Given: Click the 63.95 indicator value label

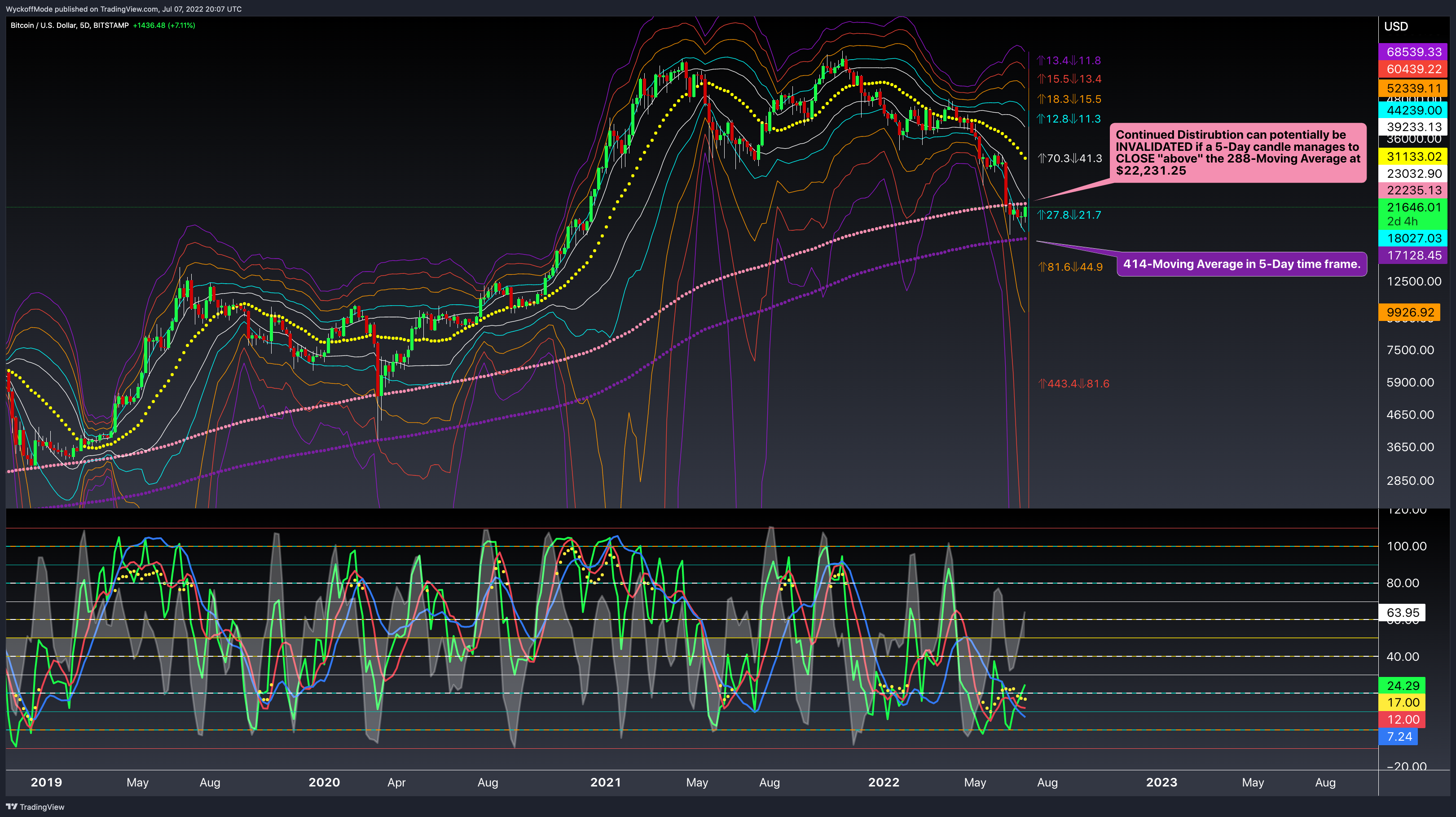Looking at the screenshot, I should tap(1402, 612).
